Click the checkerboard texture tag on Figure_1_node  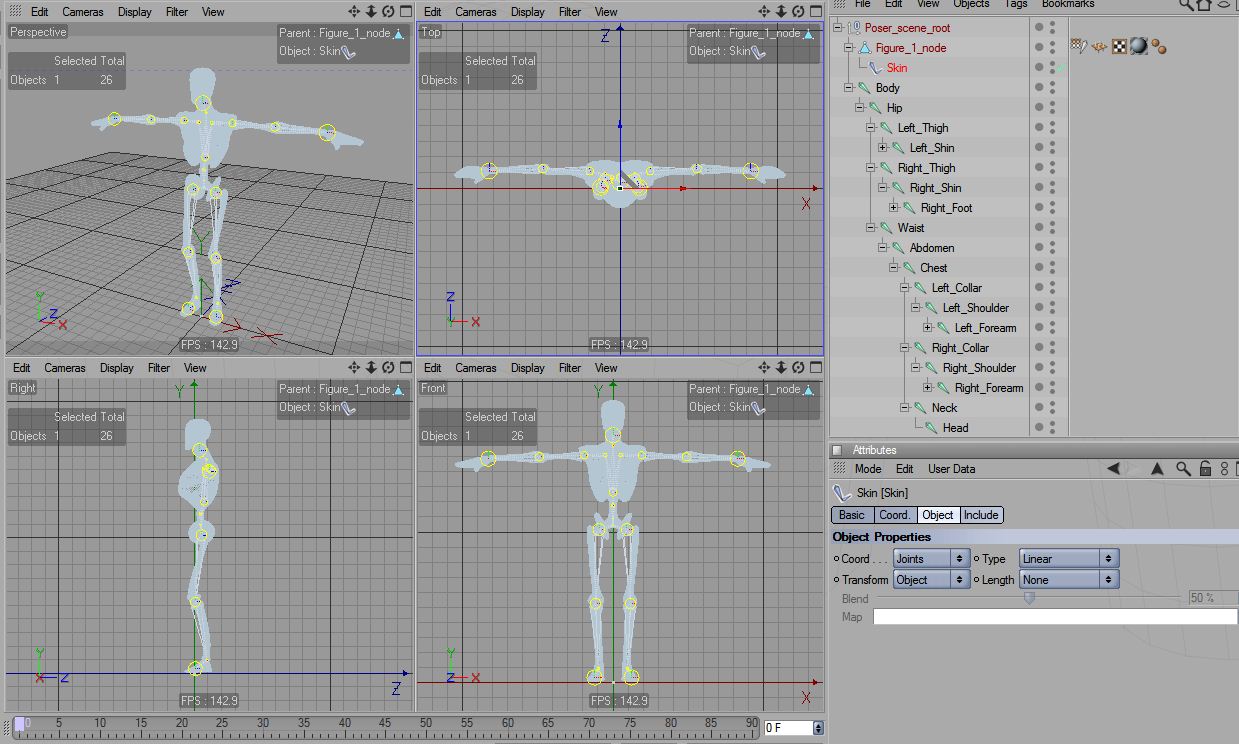click(x=1119, y=46)
